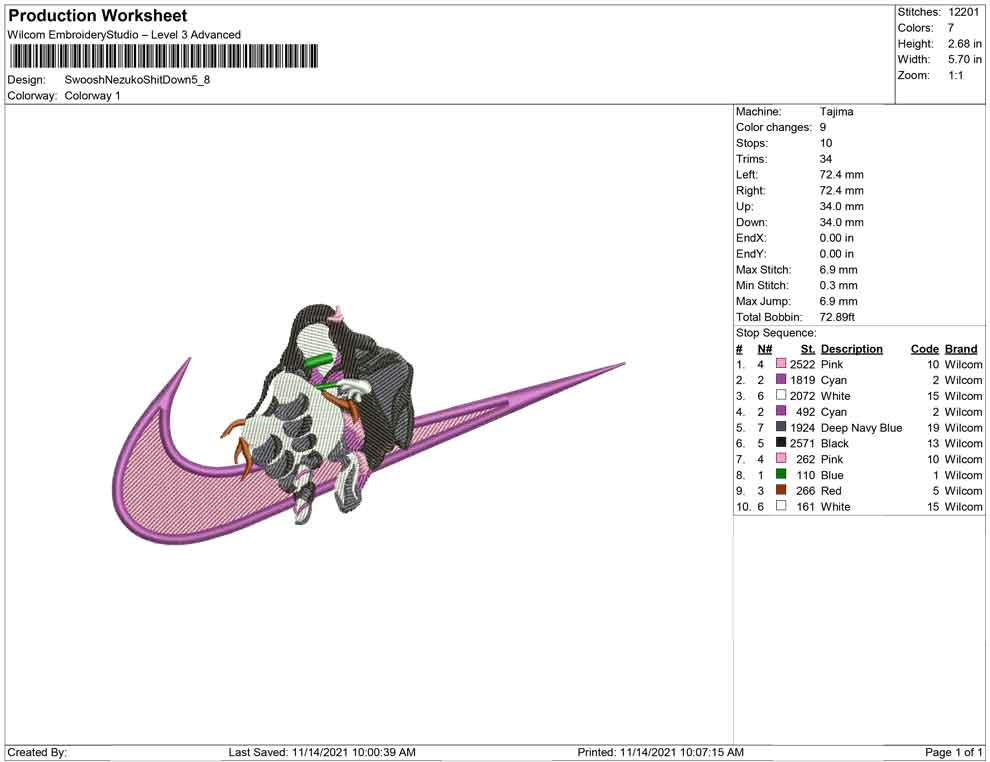The width and height of the screenshot is (990, 762).
Task: Click the Max Jump value '6.9 mm'
Action: [838, 301]
